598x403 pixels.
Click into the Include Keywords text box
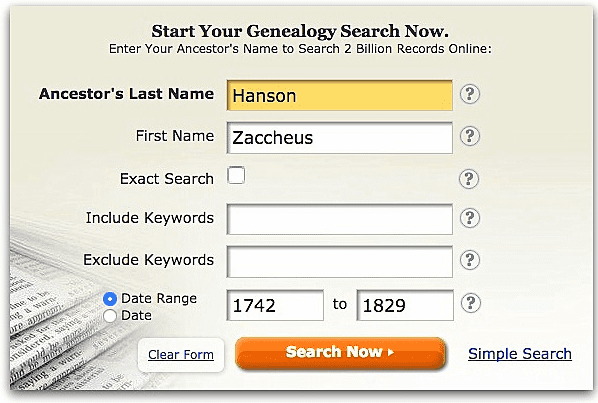339,219
